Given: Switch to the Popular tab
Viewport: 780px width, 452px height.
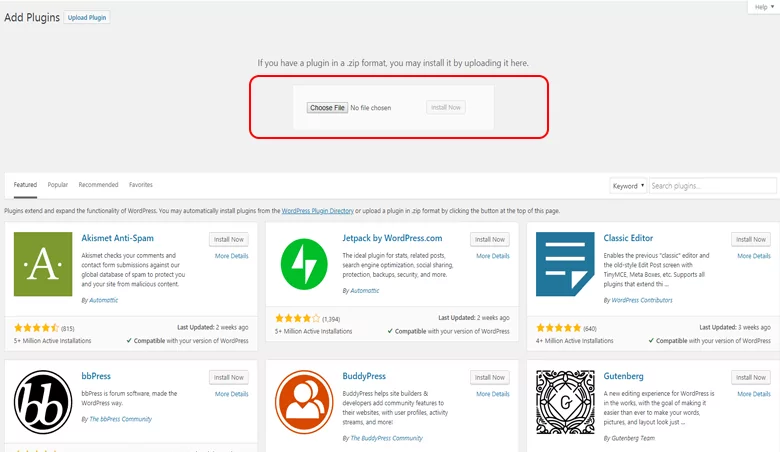Looking at the screenshot, I should coord(58,184).
